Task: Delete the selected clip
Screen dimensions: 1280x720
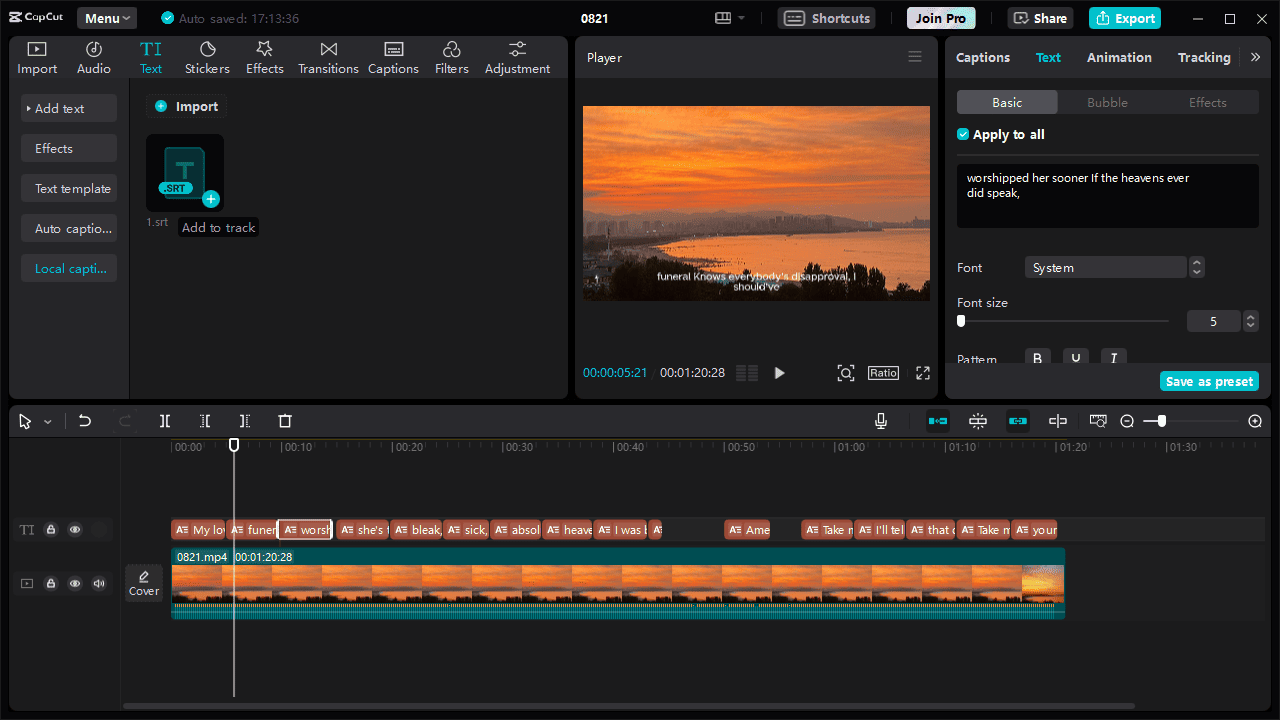Action: [x=285, y=421]
